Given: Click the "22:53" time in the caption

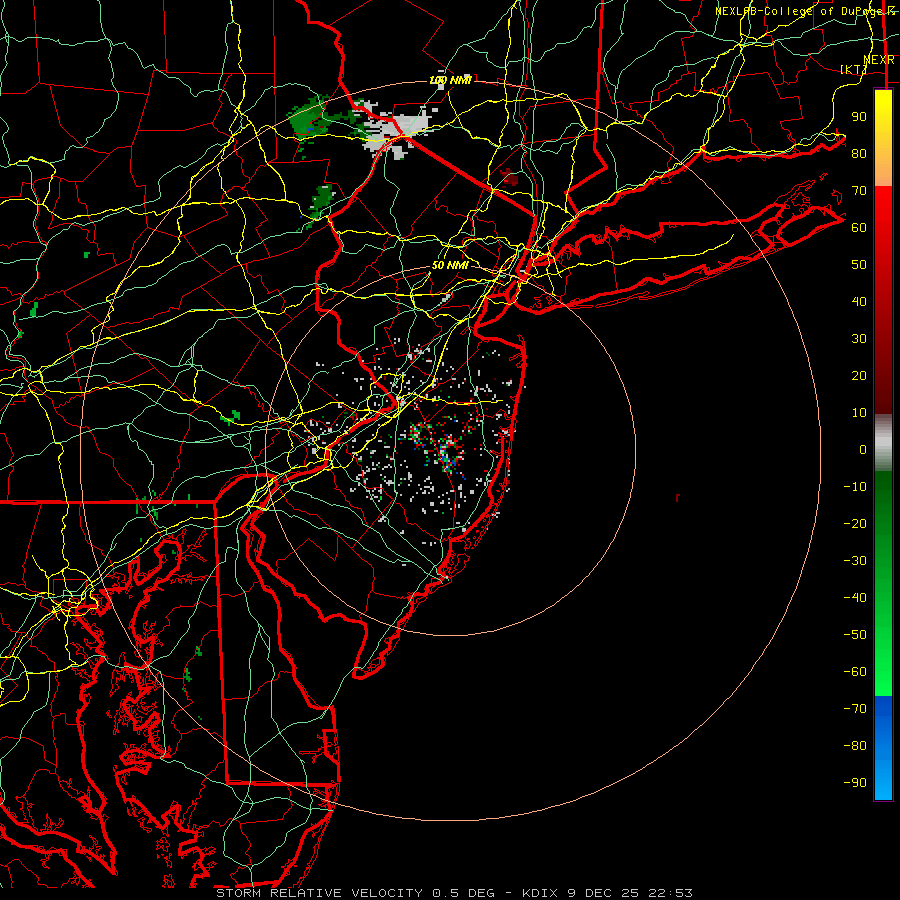Looking at the screenshot, I should tap(670, 893).
